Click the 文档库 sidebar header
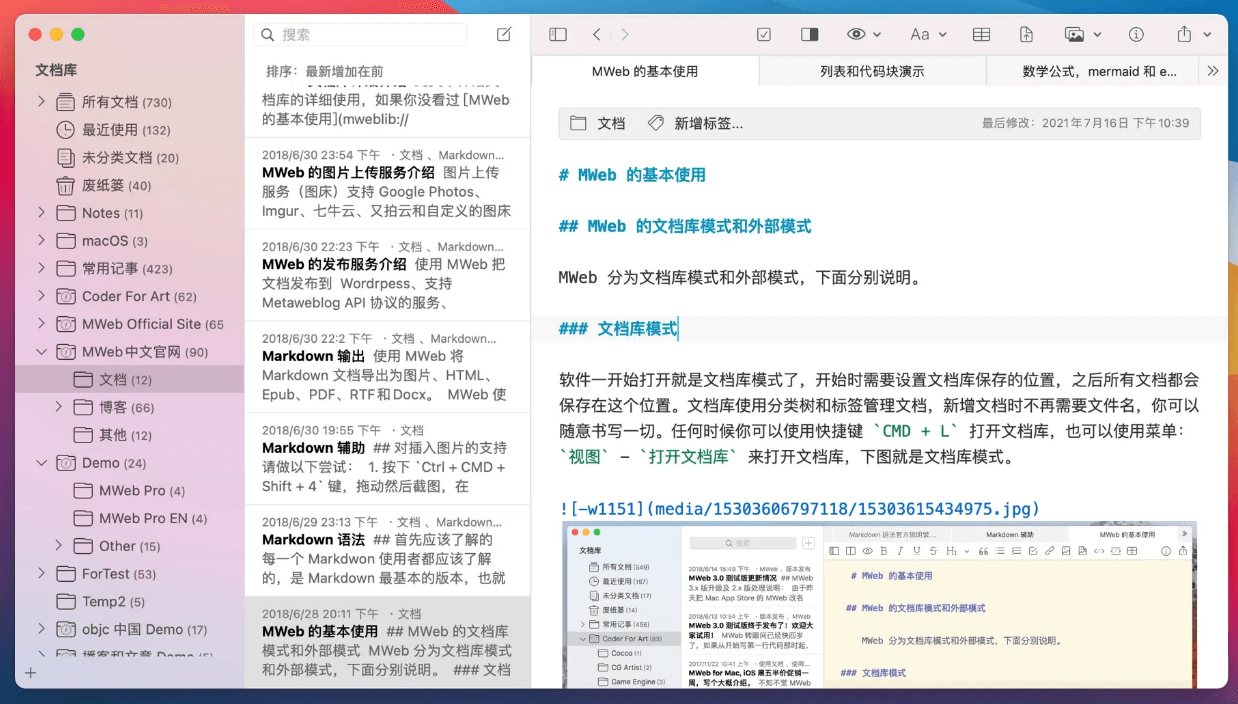 point(56,70)
